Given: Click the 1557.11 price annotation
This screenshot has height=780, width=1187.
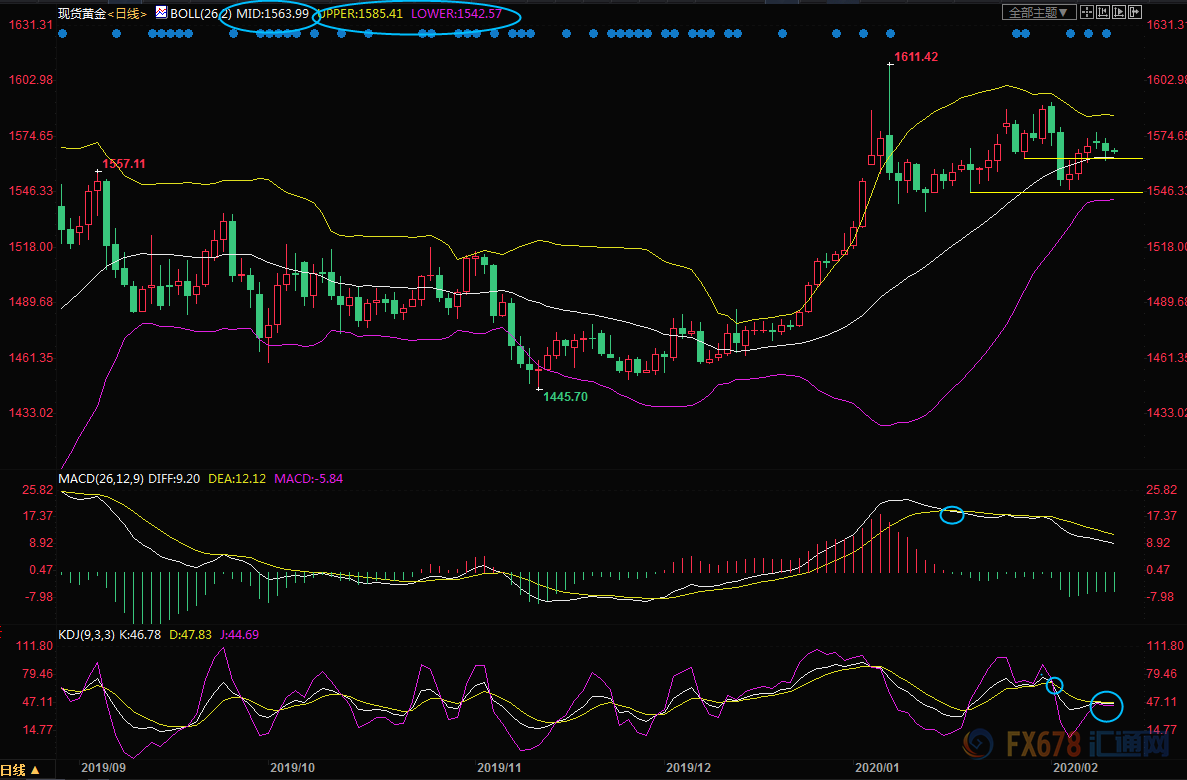Looking at the screenshot, I should (x=123, y=164).
